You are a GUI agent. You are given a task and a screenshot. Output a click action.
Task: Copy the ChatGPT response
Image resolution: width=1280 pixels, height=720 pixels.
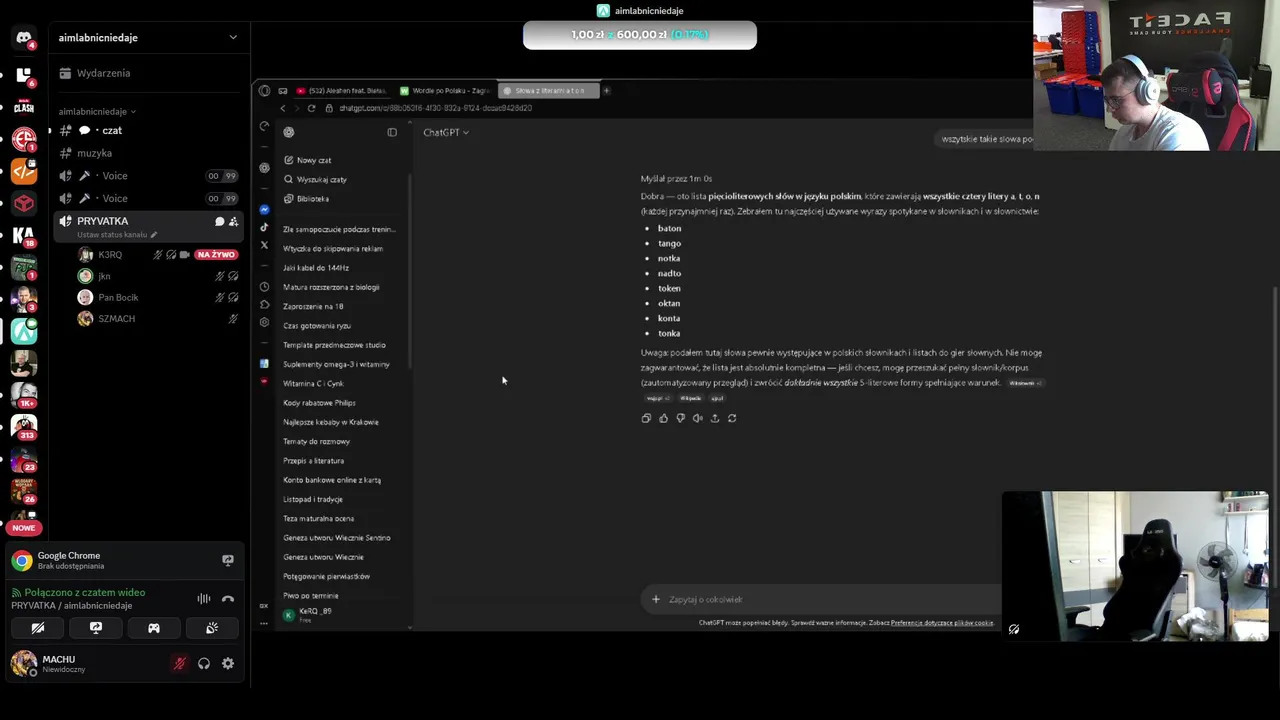coord(646,418)
